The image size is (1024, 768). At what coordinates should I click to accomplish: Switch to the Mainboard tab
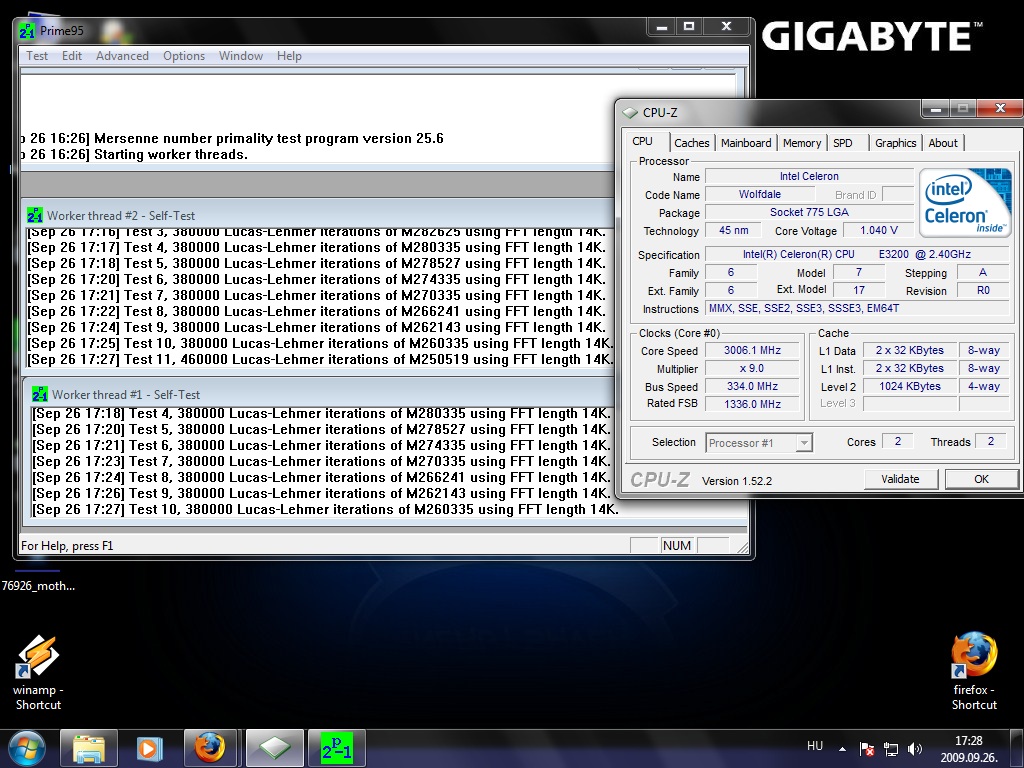click(x=746, y=143)
